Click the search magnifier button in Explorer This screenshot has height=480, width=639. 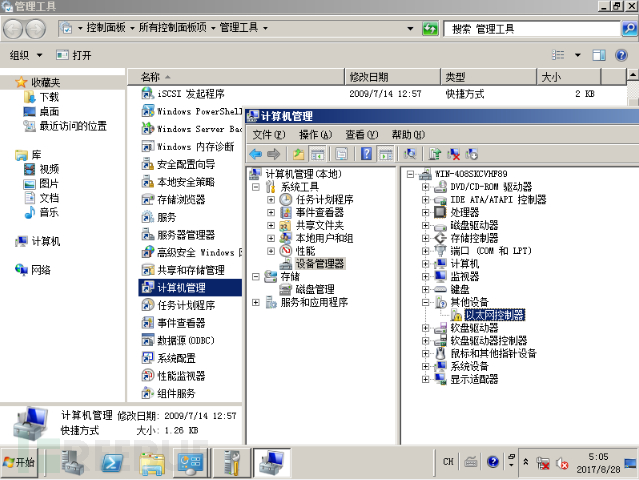[630, 29]
